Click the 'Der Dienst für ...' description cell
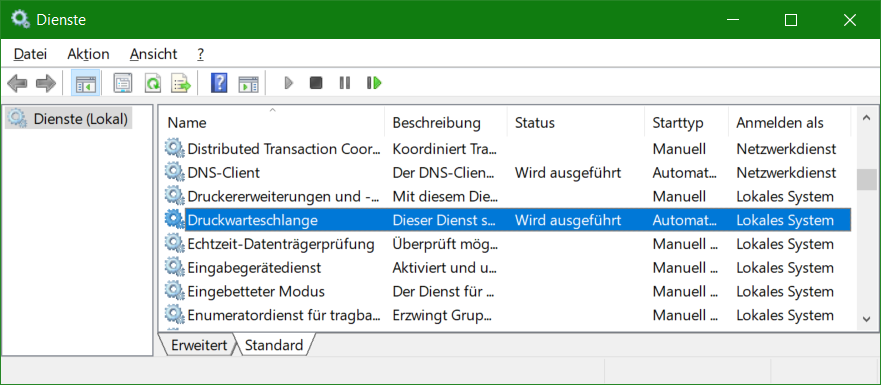881x385 pixels. click(443, 292)
